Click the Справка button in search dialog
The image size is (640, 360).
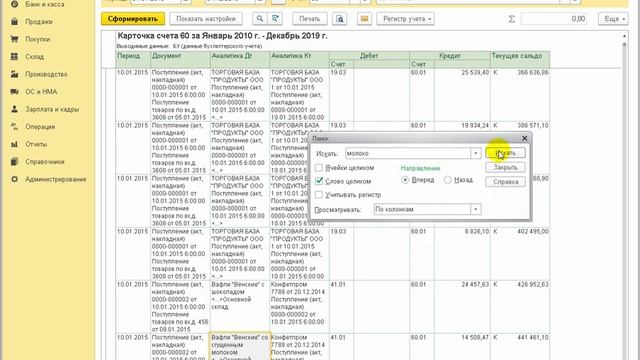click(x=505, y=182)
